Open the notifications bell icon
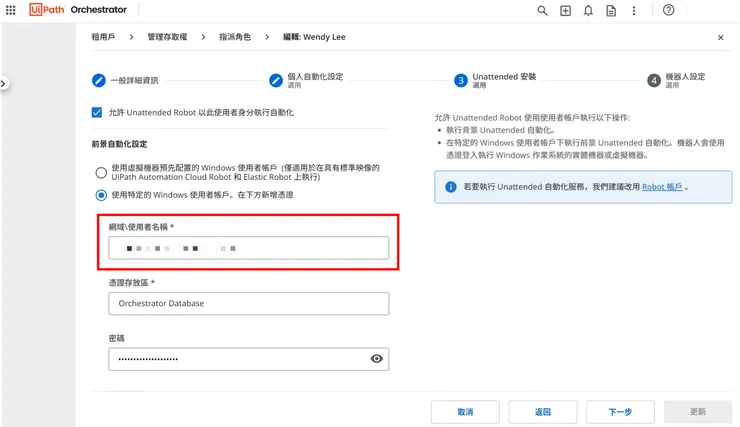Screen dimensions: 740x427 588,10
